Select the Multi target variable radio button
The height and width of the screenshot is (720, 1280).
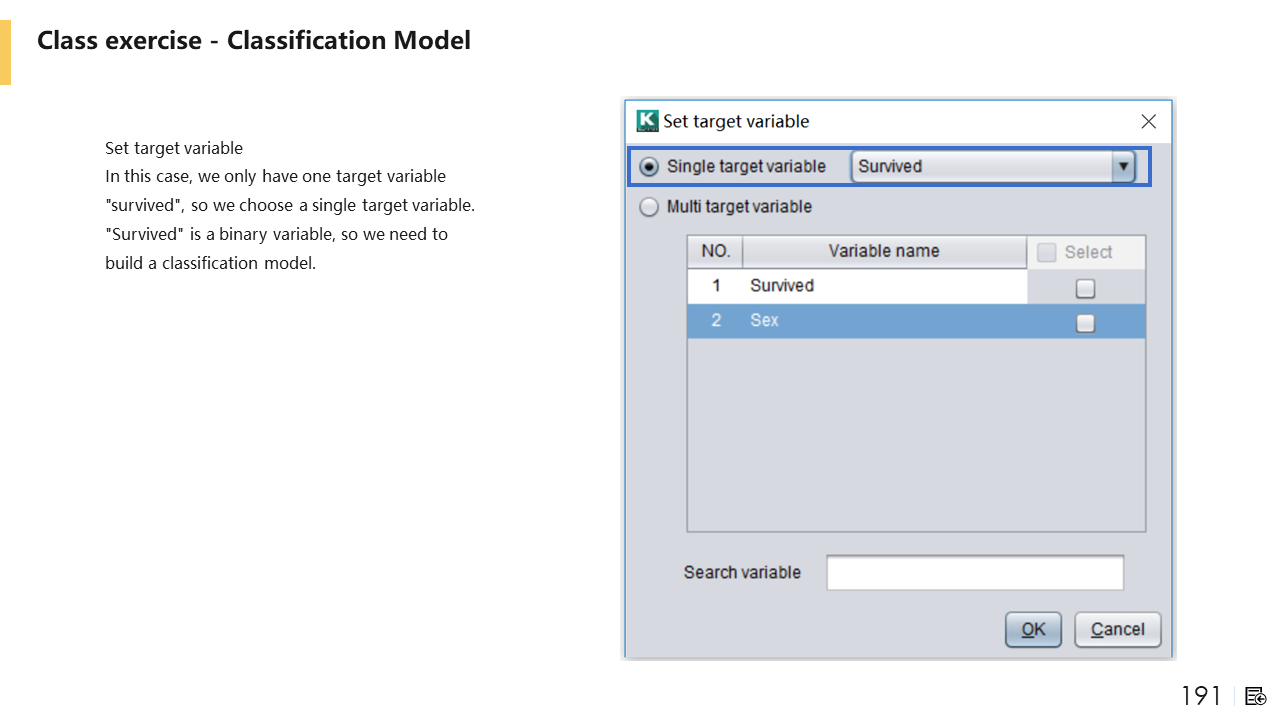pos(650,207)
